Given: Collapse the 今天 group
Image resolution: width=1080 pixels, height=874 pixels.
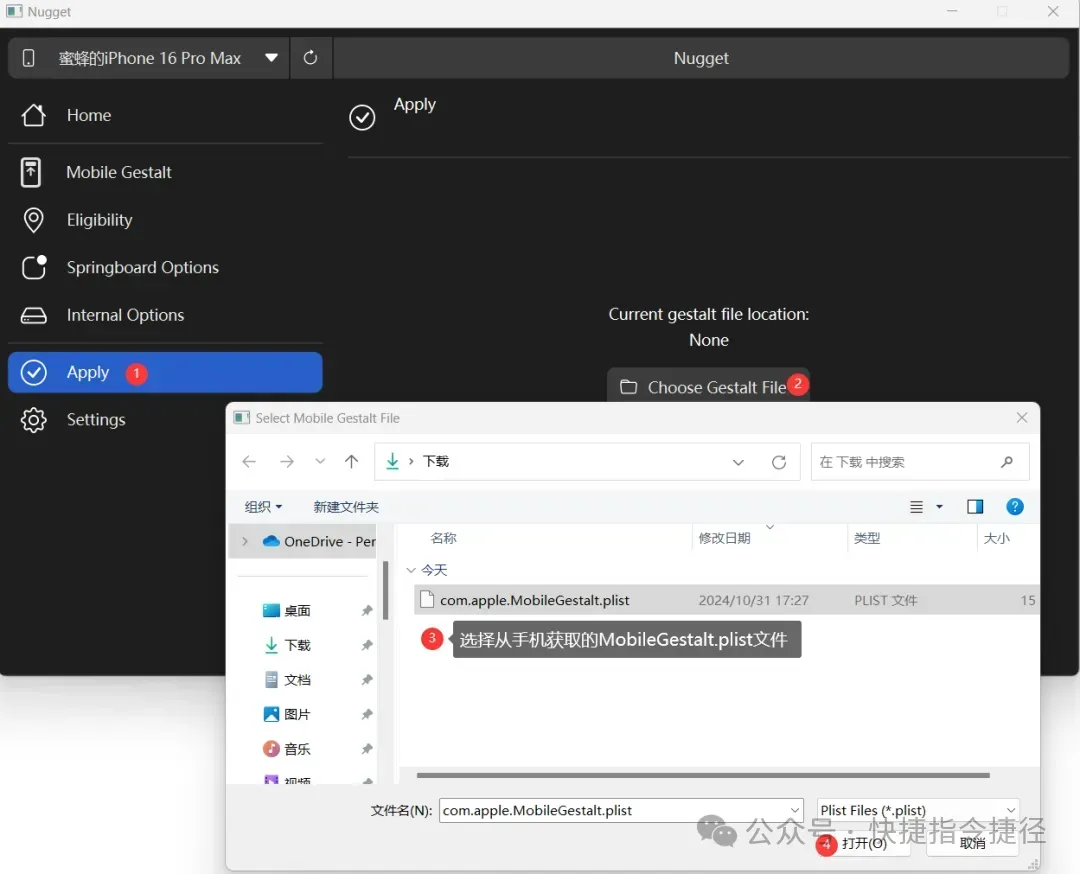Looking at the screenshot, I should click(411, 570).
